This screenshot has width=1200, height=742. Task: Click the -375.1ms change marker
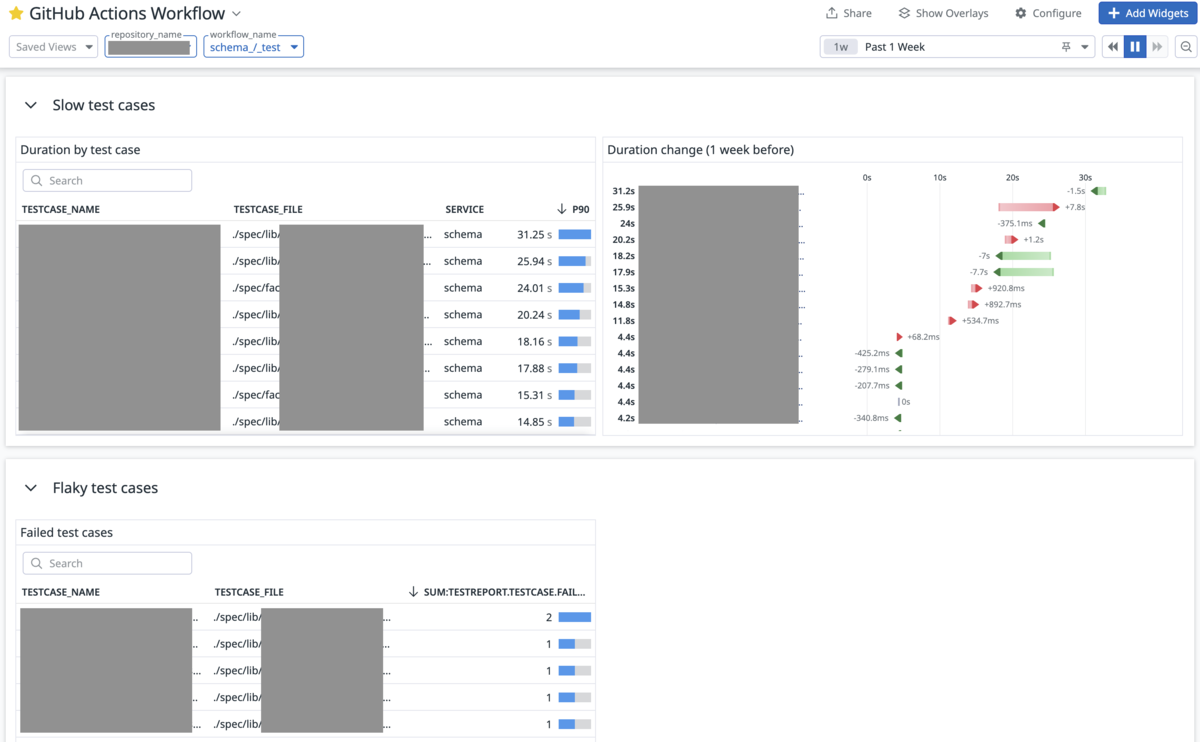coord(1042,223)
